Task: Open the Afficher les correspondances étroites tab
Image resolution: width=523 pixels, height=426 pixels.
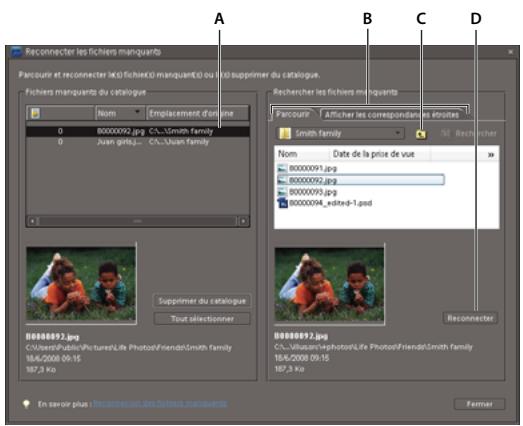Action: pyautogui.click(x=392, y=115)
